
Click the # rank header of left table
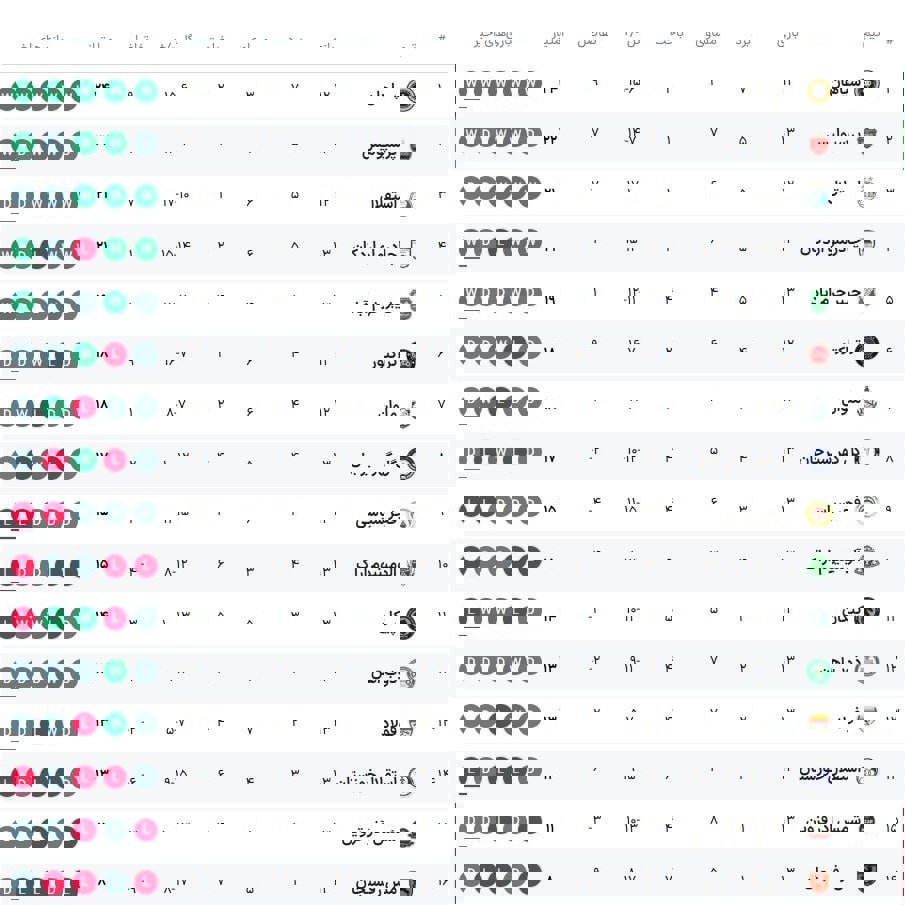point(441,40)
